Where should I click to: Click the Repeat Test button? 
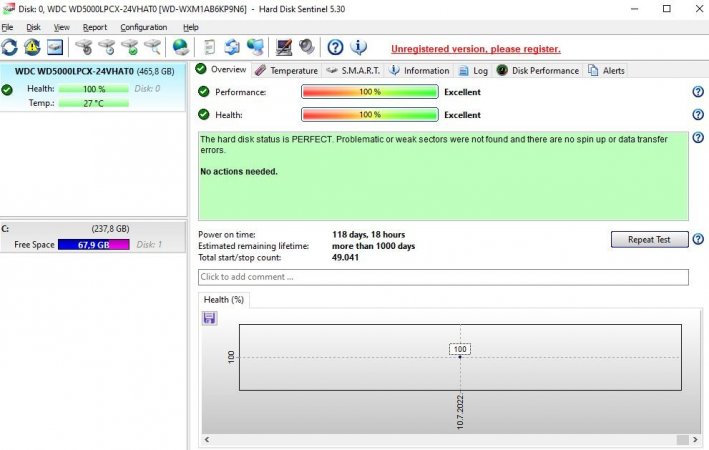649,239
